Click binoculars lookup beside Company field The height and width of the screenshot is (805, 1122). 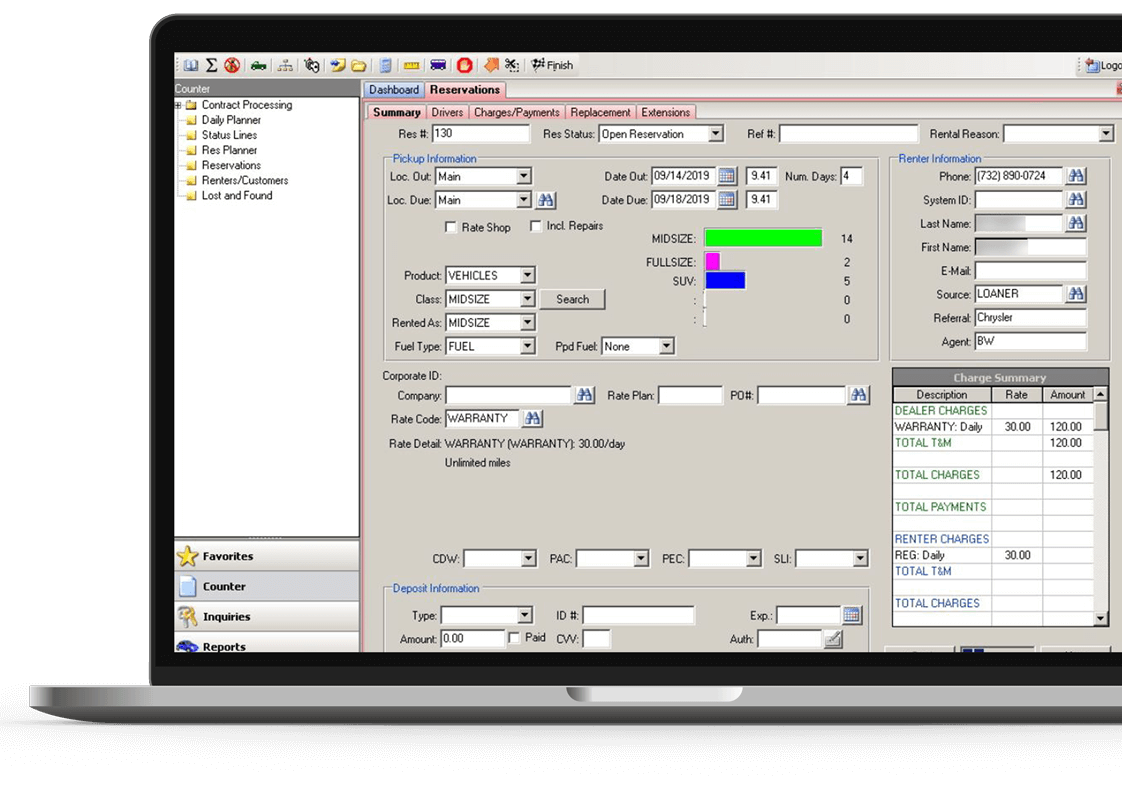pyautogui.click(x=584, y=394)
